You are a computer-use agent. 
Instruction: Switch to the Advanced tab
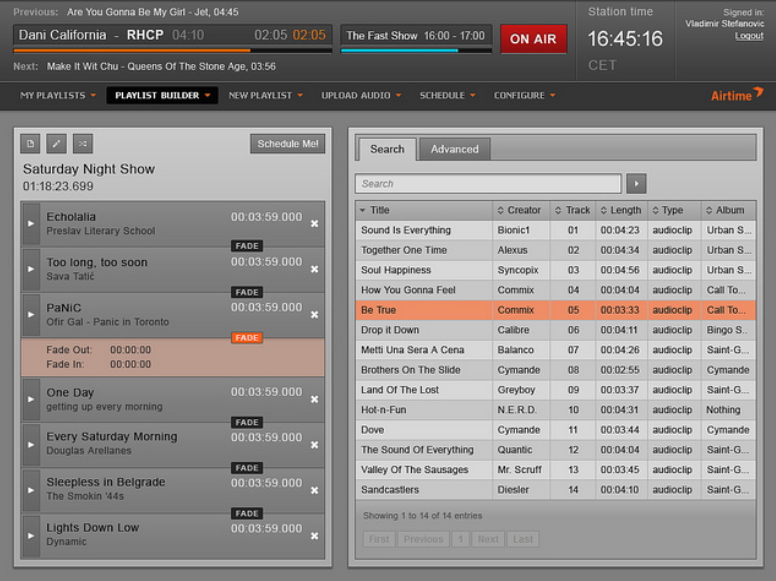tap(454, 149)
